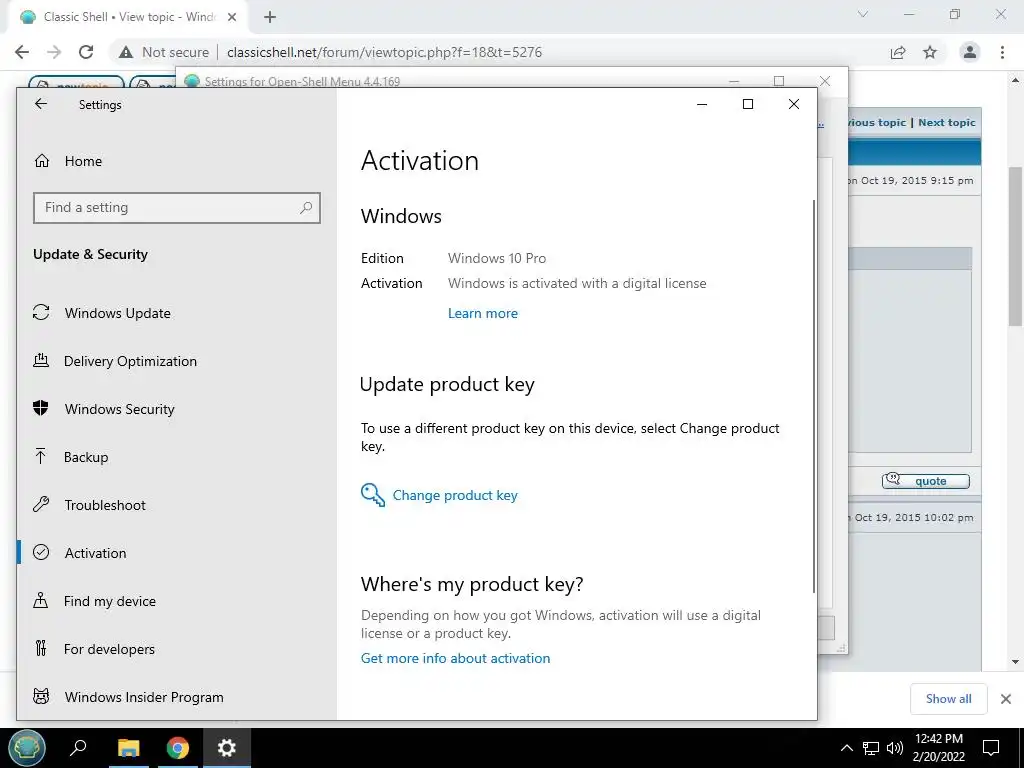This screenshot has width=1024, height=768.
Task: Open a new Chrome tab
Action: [x=270, y=17]
